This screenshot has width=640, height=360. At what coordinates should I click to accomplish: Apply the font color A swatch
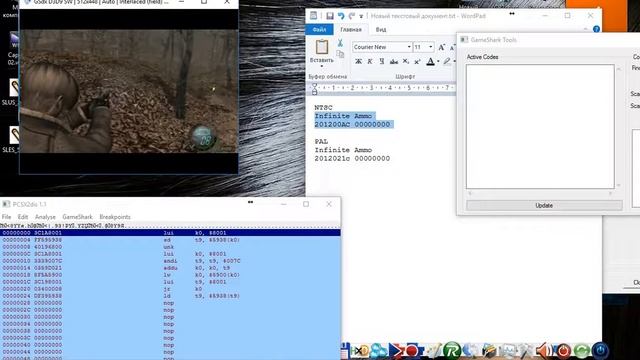430,62
